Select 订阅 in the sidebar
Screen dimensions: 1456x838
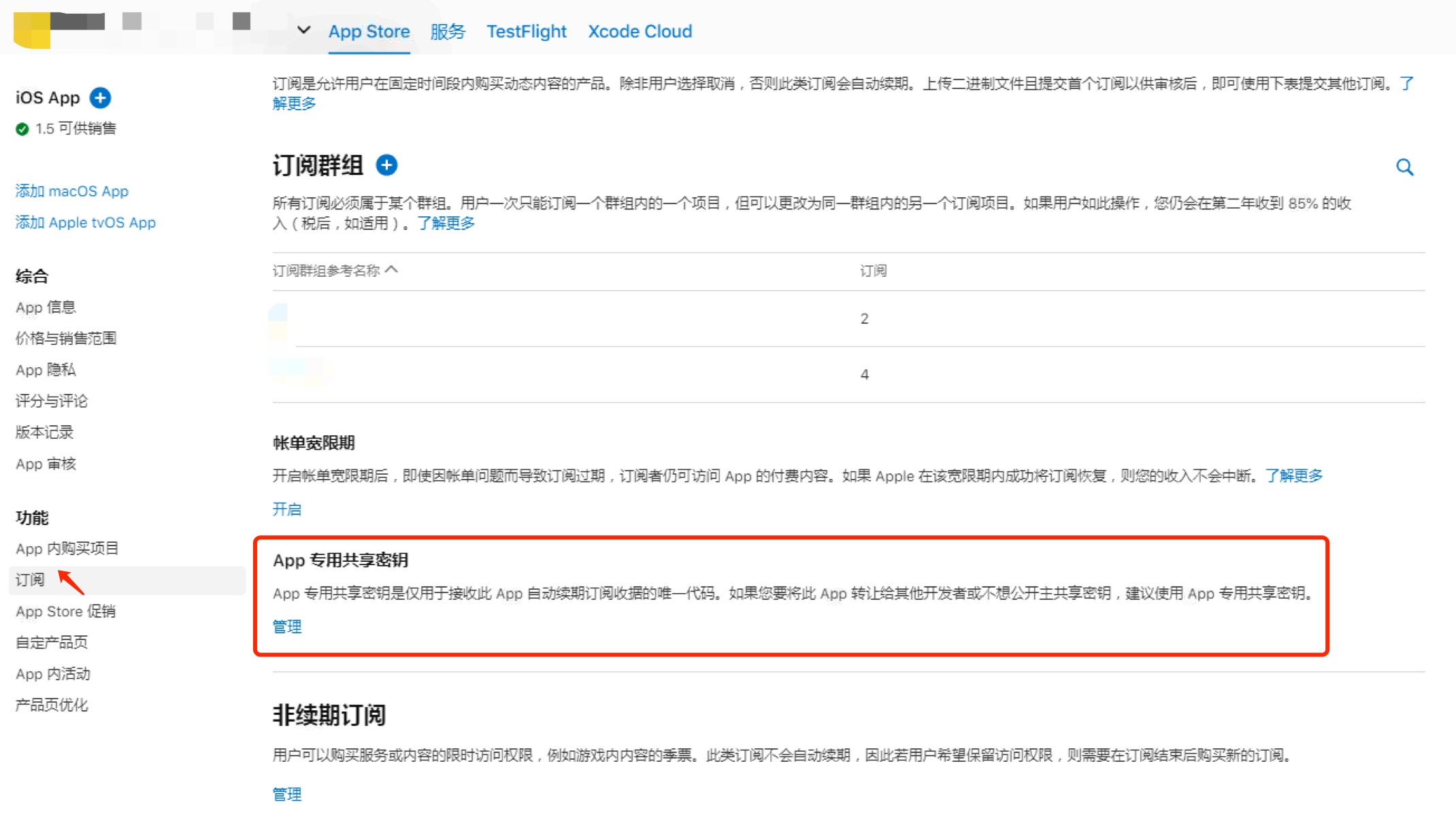coord(29,579)
